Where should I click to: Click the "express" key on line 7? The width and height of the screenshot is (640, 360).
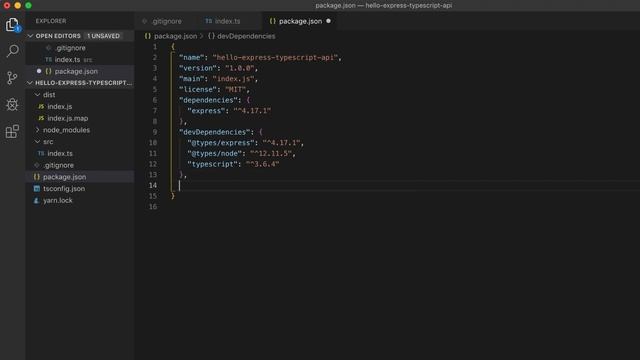tap(206, 111)
